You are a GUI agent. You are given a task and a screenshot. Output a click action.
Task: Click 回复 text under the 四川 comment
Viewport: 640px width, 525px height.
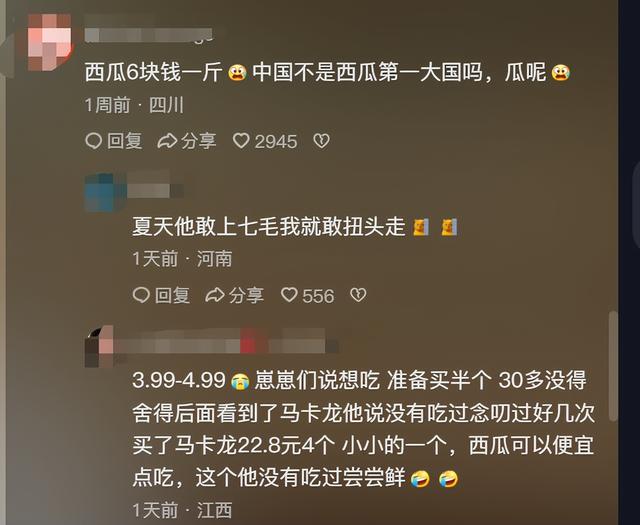(124, 141)
